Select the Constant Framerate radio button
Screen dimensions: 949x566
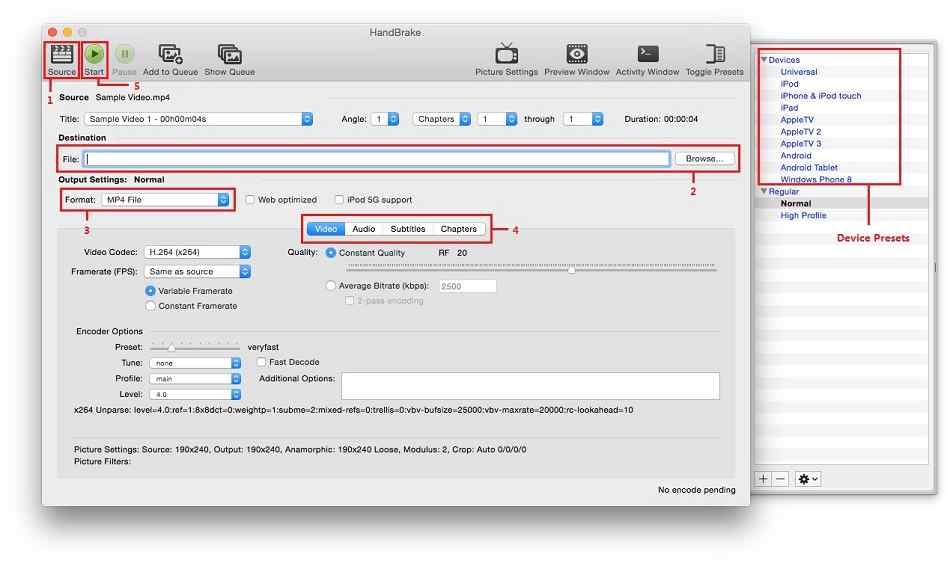click(150, 306)
